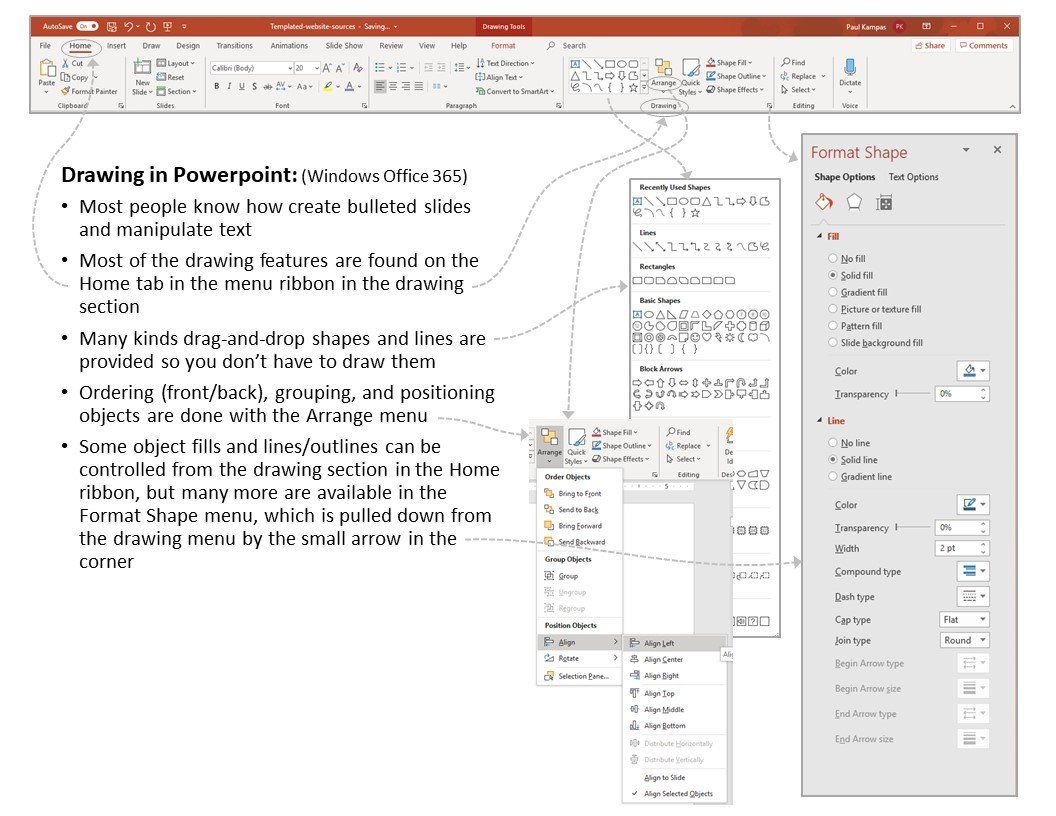Switch to the Insert ribbon tab
Image resolution: width=1056 pixels, height=816 pixels.
[116, 46]
